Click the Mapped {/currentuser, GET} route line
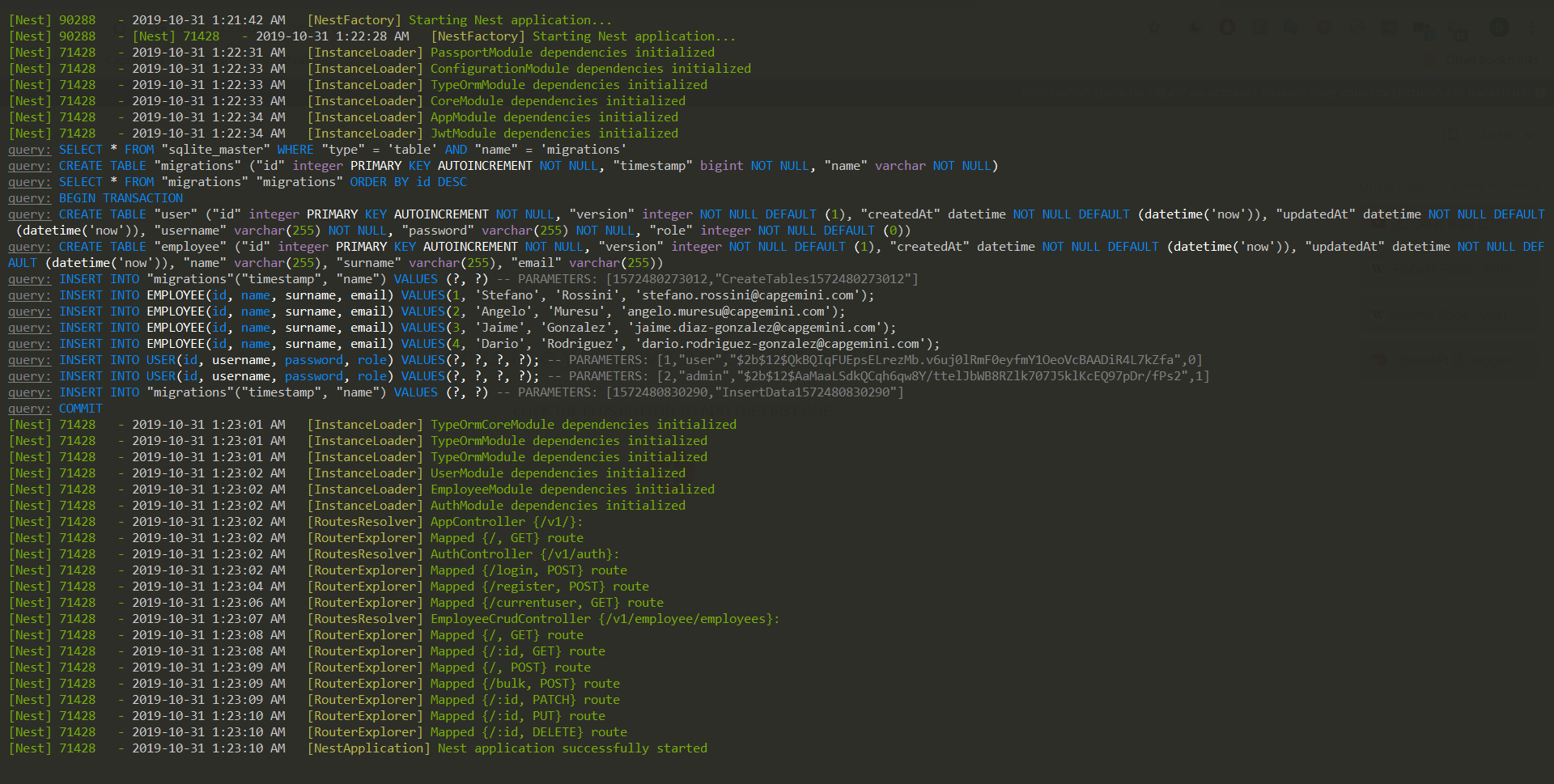The height and width of the screenshot is (784, 1554). pyautogui.click(x=546, y=603)
